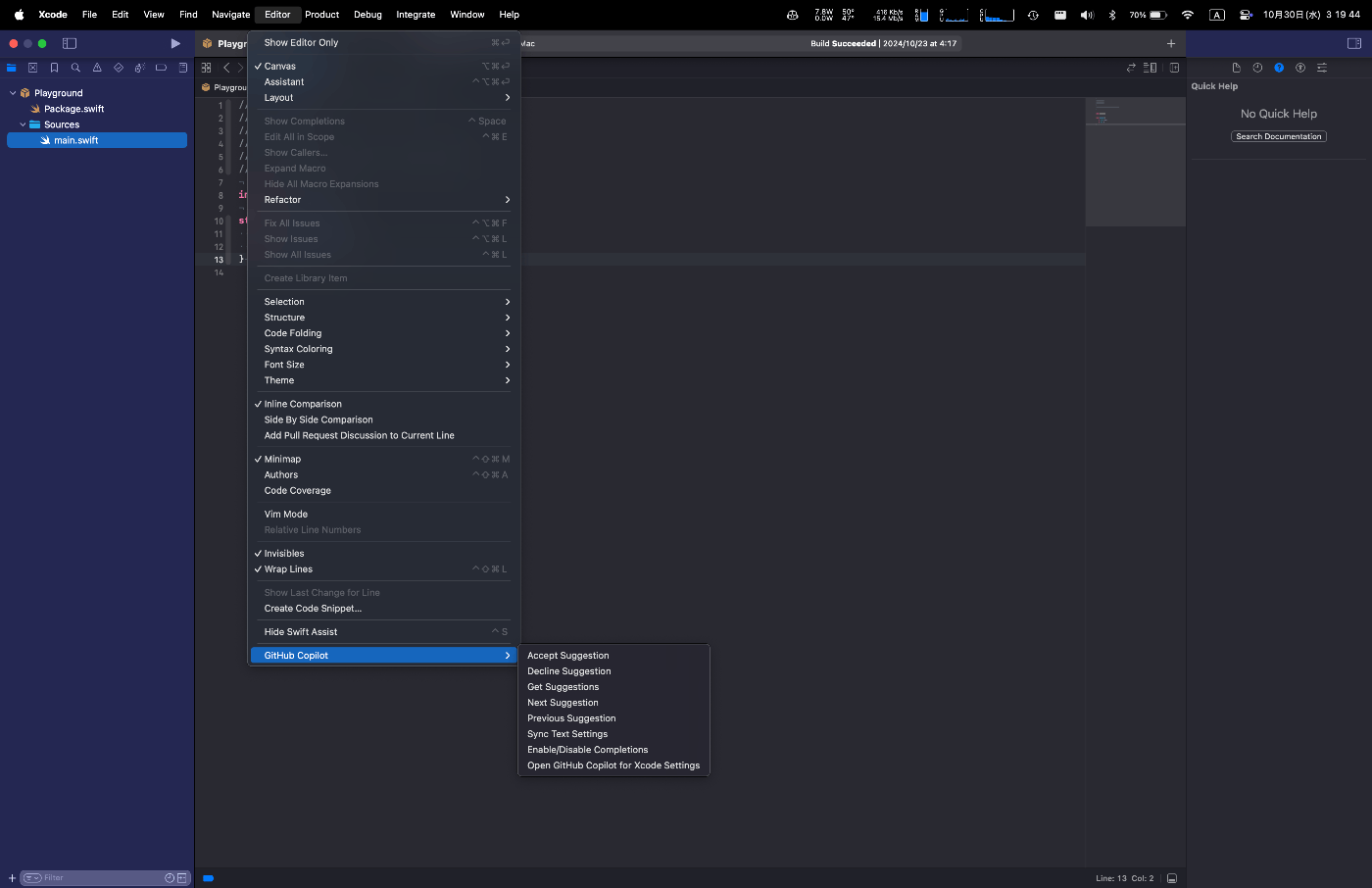Toggle the navigator sidebar icon

pyautogui.click(x=70, y=43)
